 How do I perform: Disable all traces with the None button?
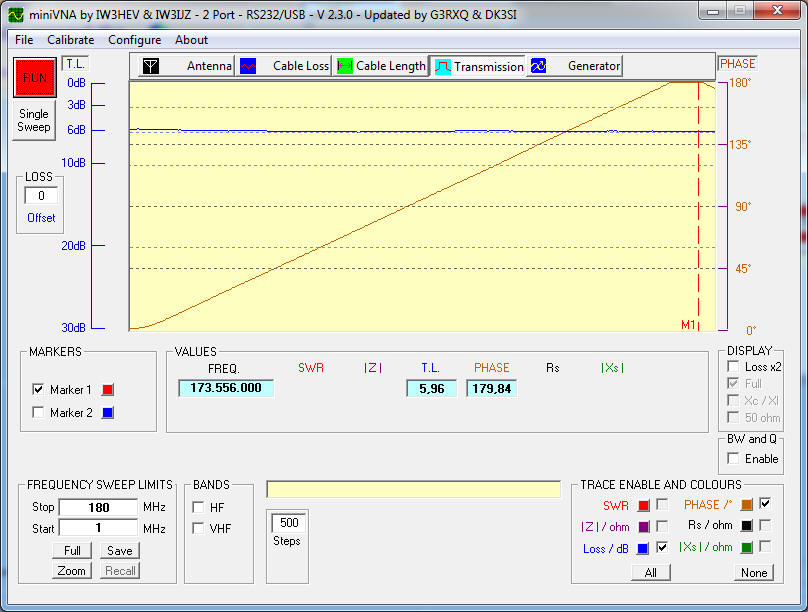(x=754, y=572)
